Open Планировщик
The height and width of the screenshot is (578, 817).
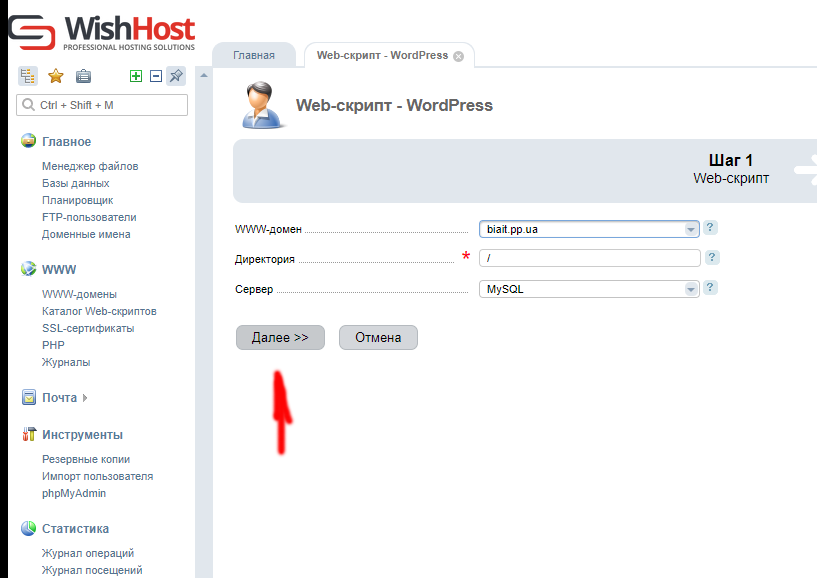[x=78, y=200]
